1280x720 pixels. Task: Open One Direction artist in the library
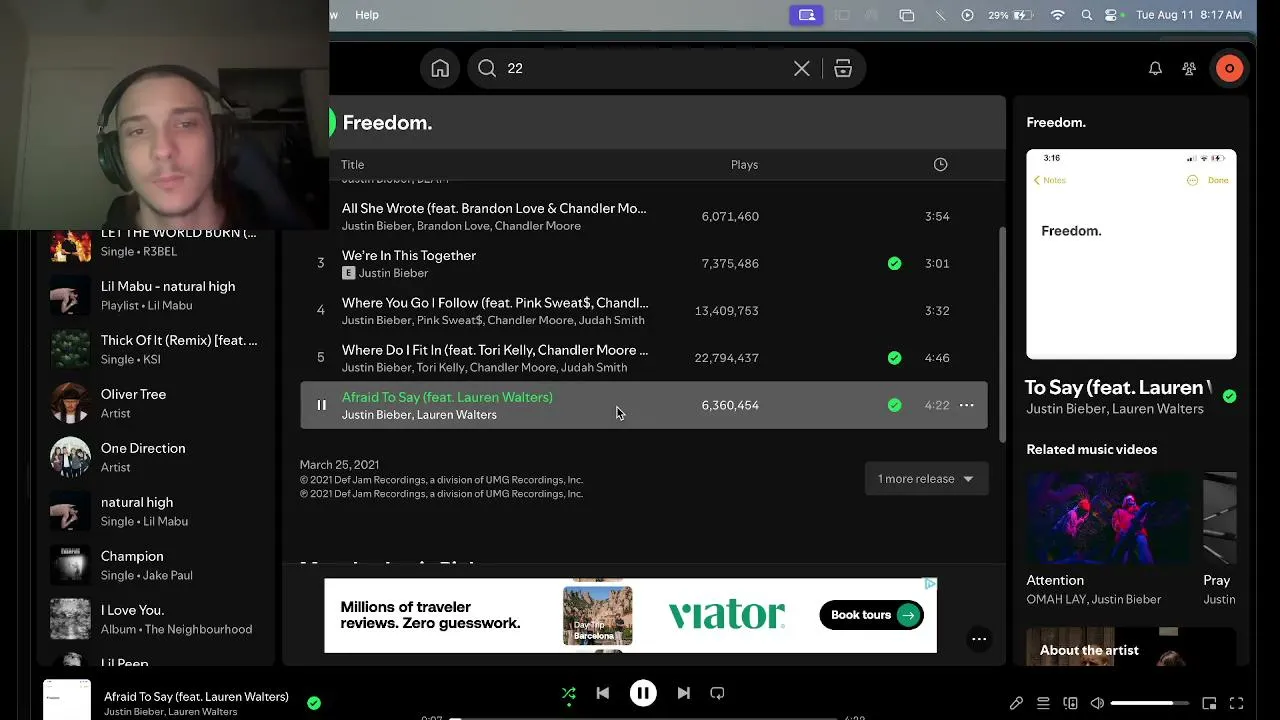tap(155, 457)
